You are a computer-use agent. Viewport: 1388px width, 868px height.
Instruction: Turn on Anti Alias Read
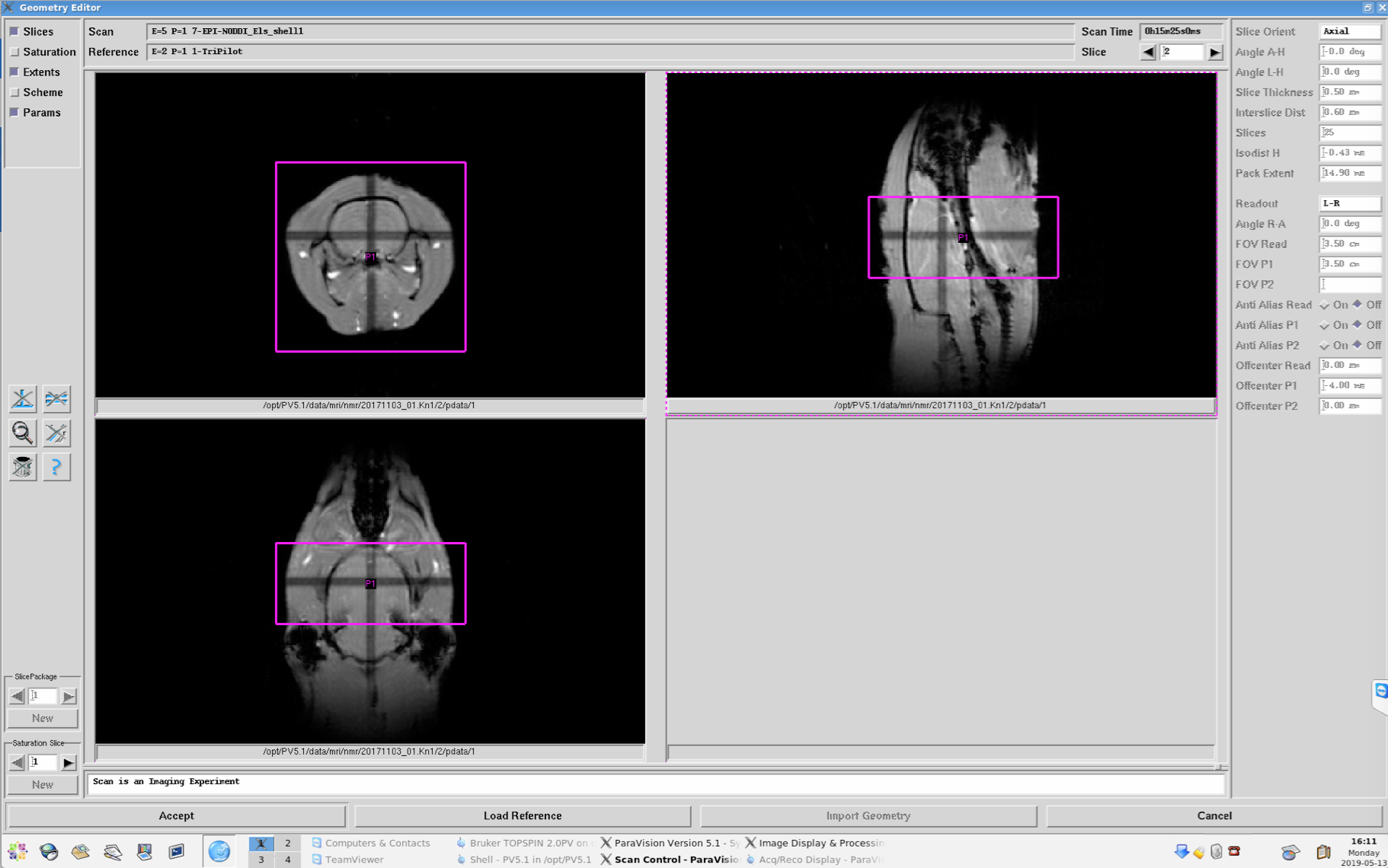(x=1325, y=305)
